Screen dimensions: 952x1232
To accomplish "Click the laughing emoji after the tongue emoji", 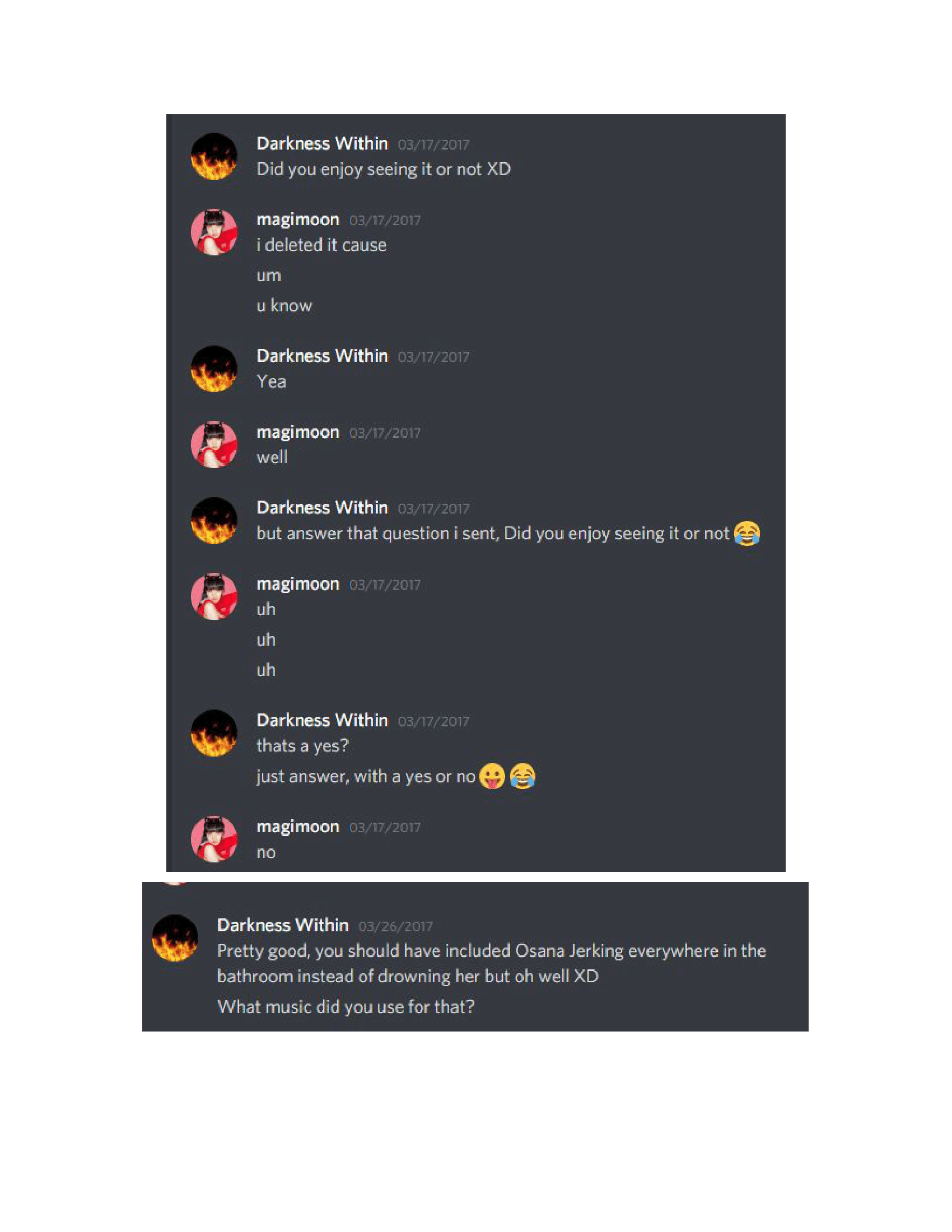I will coord(523,776).
